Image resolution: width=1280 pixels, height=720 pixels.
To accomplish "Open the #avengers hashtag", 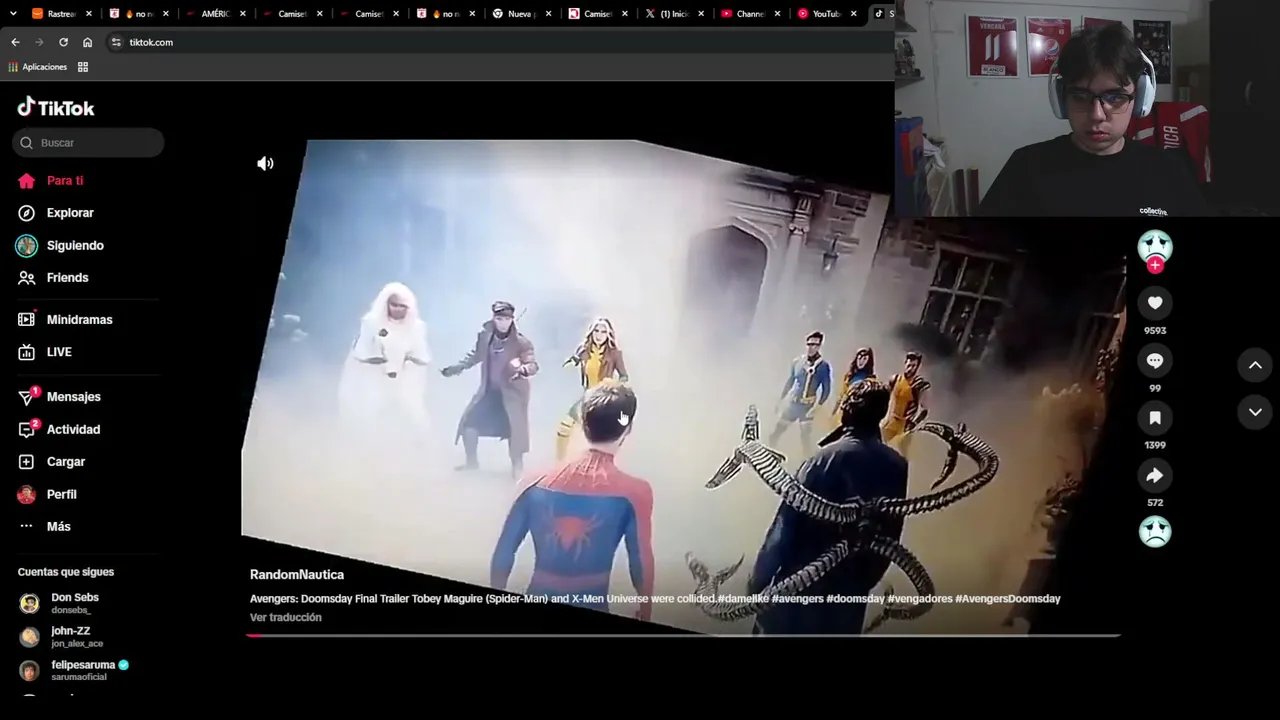I will click(x=797, y=599).
